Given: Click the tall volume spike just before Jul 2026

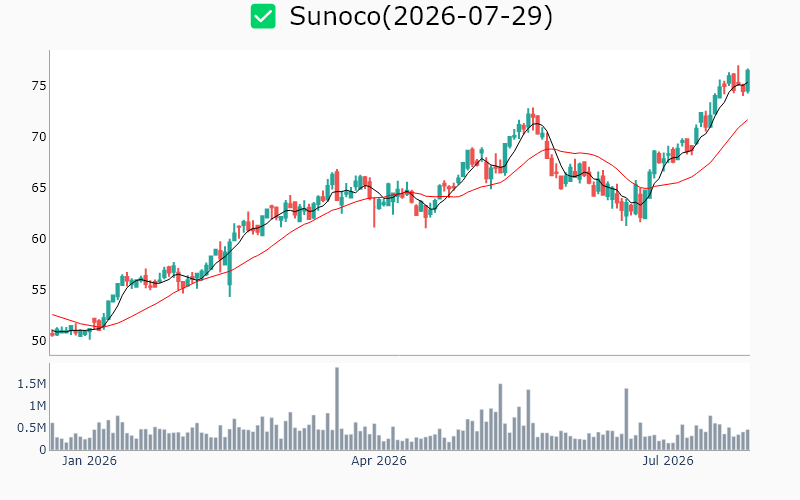Looking at the screenshot, I should point(626,419).
